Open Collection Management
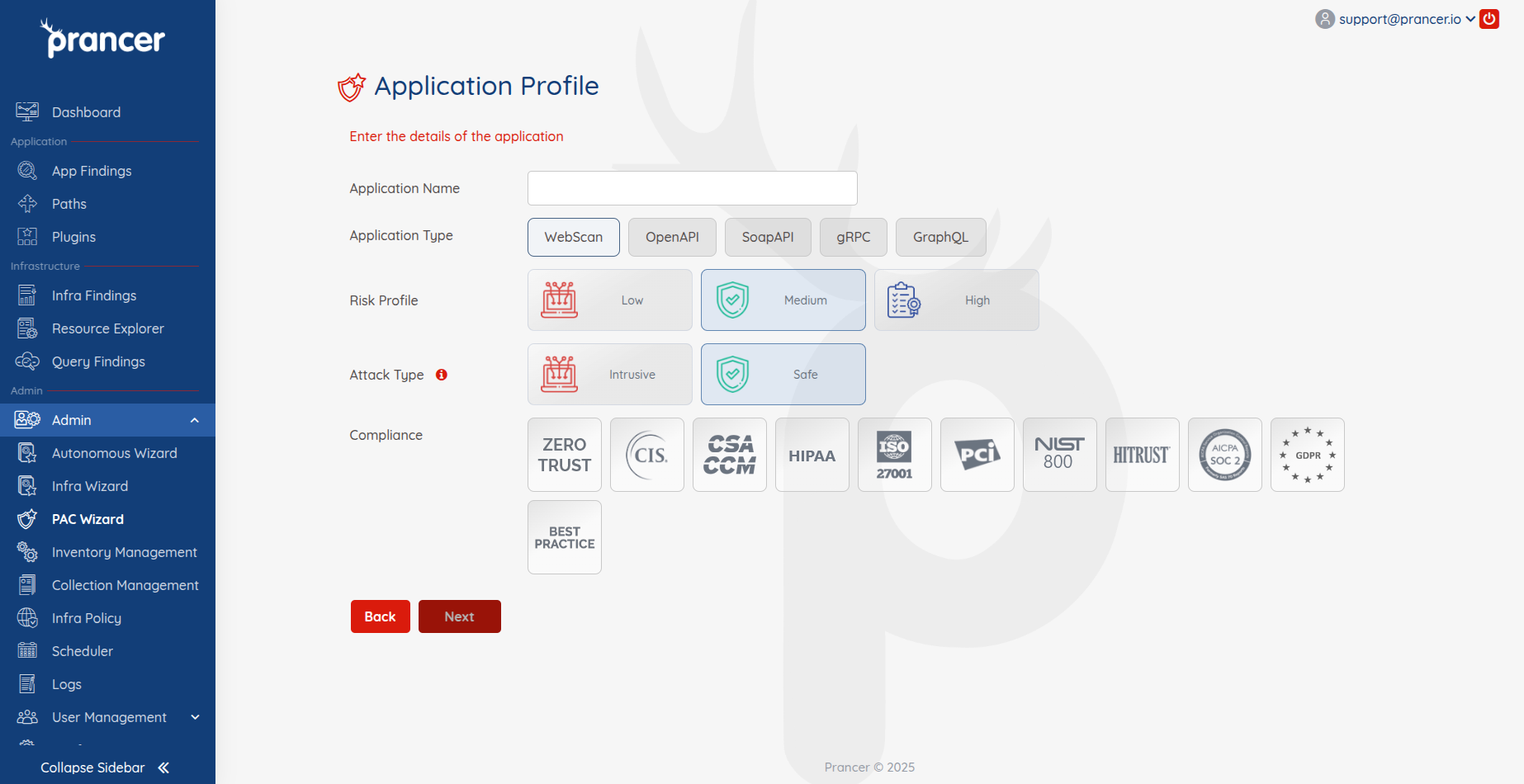The height and width of the screenshot is (784, 1524). pyautogui.click(x=125, y=585)
